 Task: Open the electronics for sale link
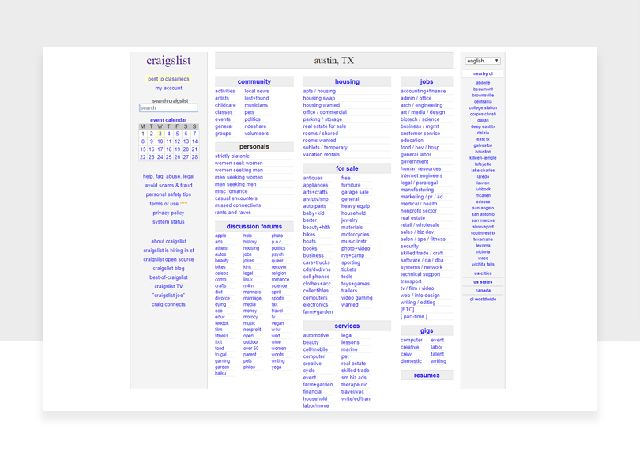click(x=316, y=305)
